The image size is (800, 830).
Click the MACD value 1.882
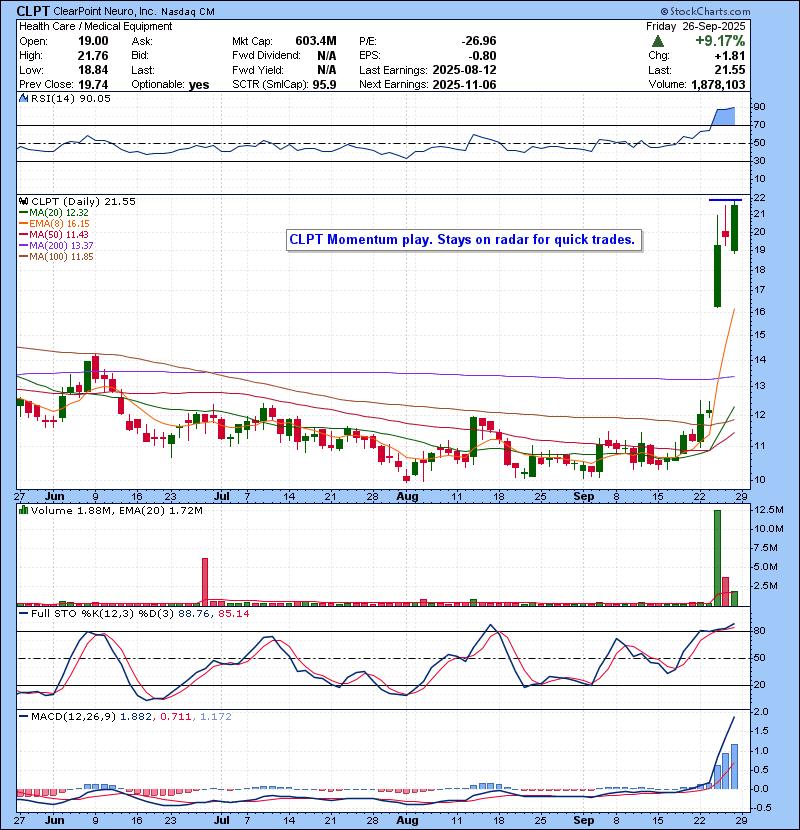pos(136,717)
